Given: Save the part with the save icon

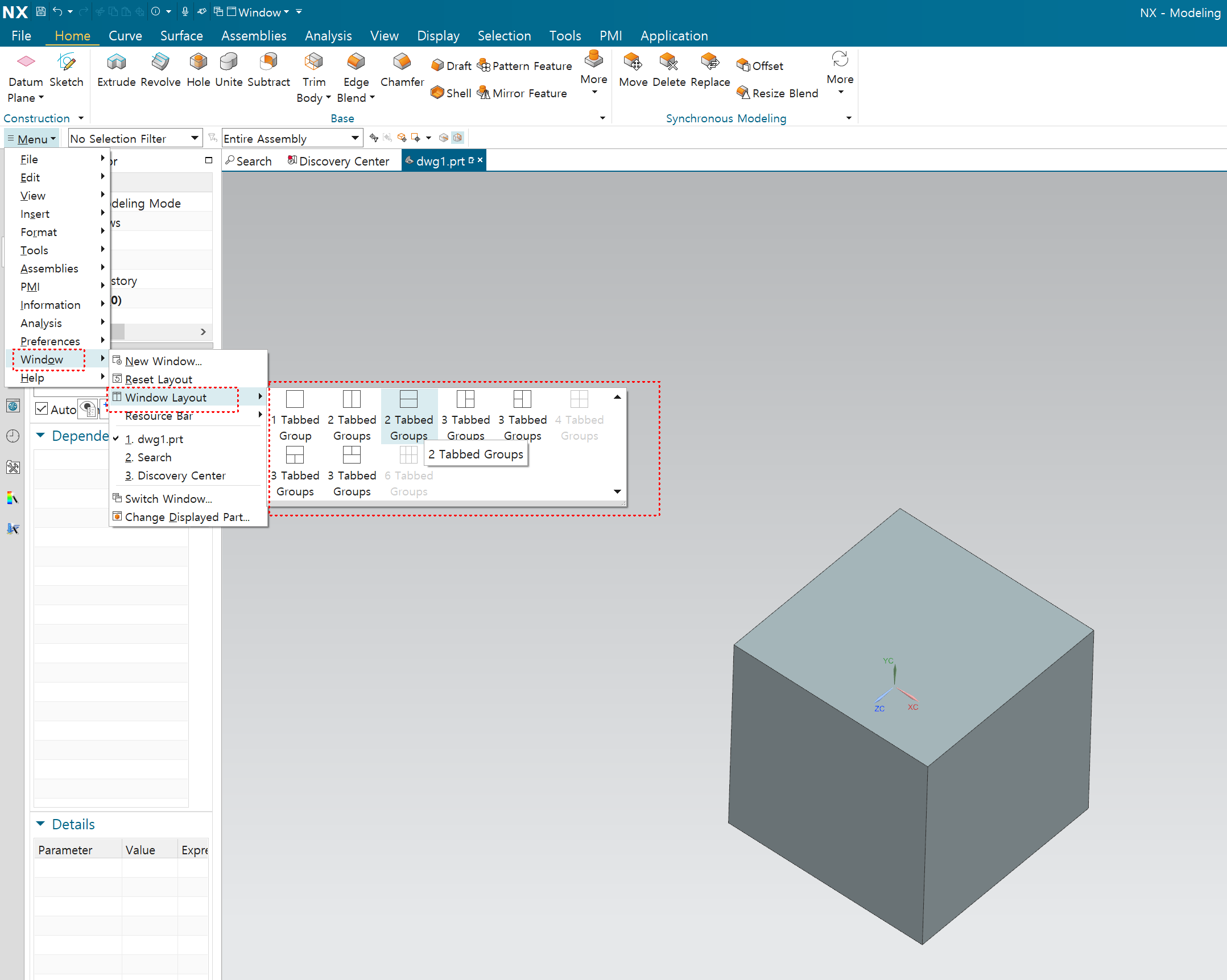Looking at the screenshot, I should pyautogui.click(x=40, y=11).
